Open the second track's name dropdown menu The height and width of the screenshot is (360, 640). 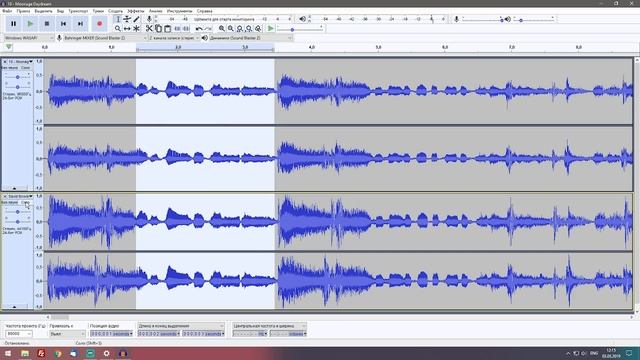click(x=21, y=196)
